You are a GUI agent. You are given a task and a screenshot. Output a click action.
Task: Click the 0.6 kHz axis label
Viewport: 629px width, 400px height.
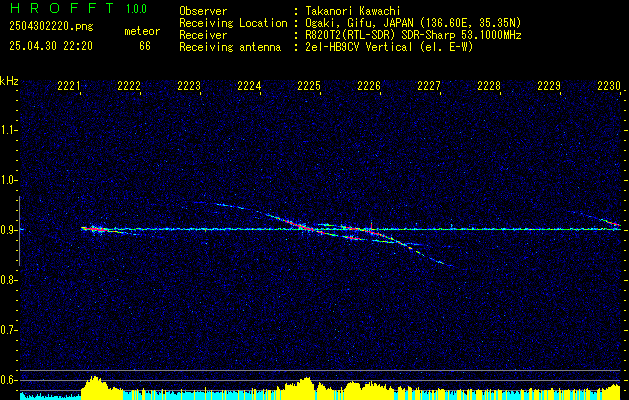[8, 380]
